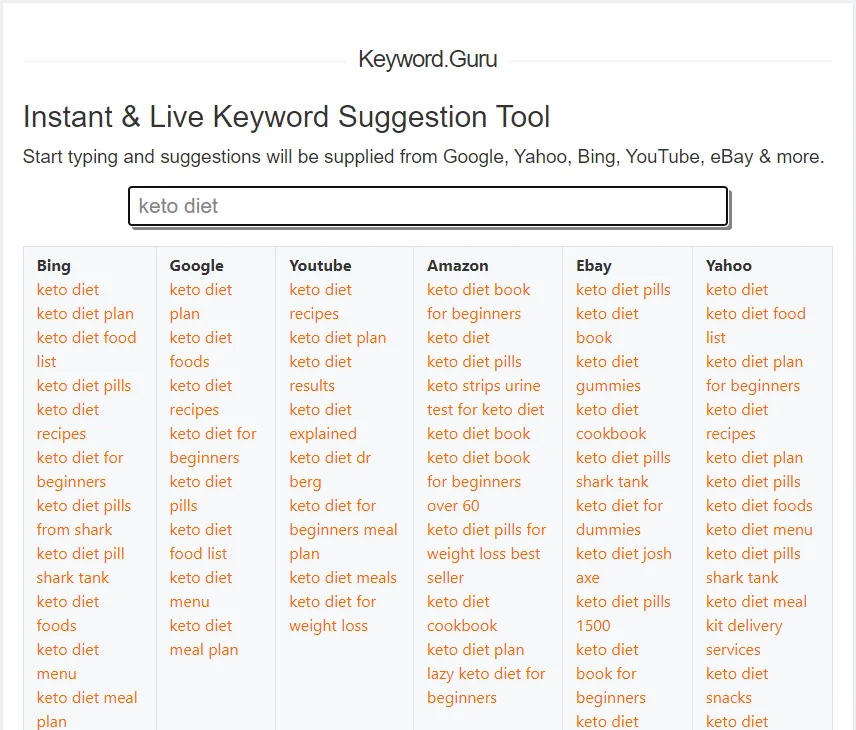Open 'keto diet menu' in Bing column
This screenshot has height=730, width=856.
[68, 662]
